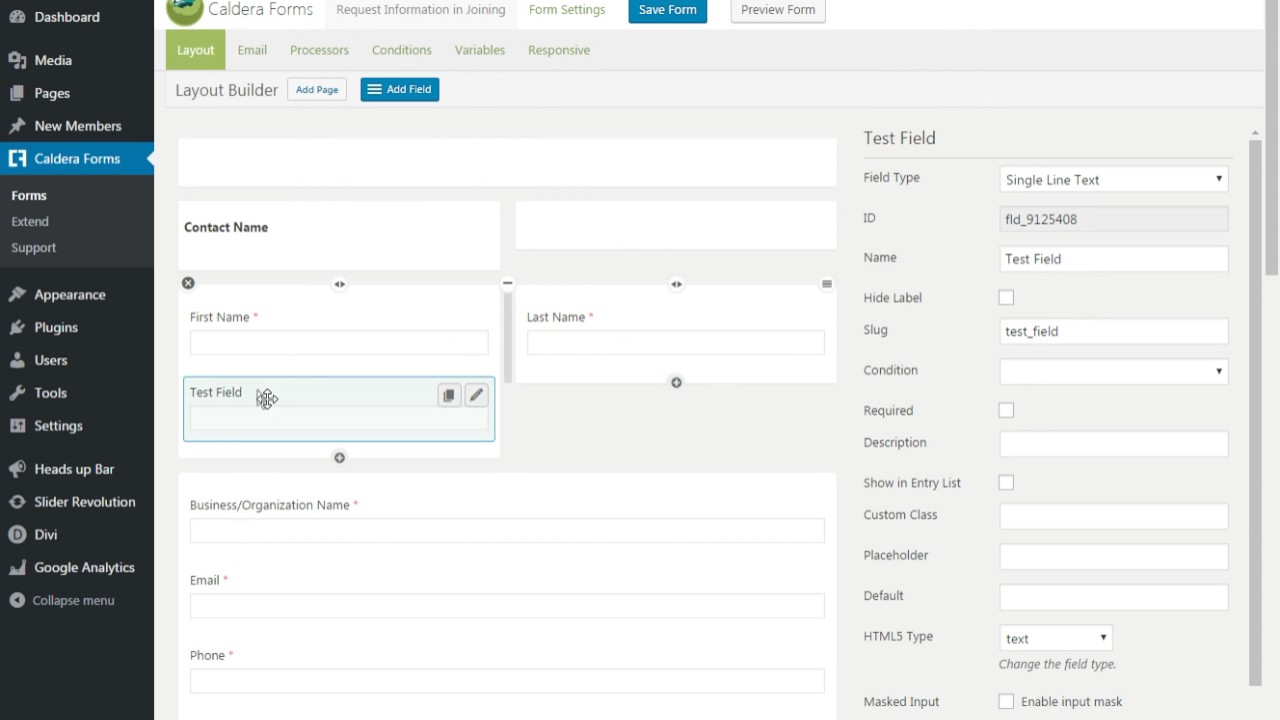Screen dimensions: 1280x720
Task: Click First Name column split arrows
Action: pos(339,284)
